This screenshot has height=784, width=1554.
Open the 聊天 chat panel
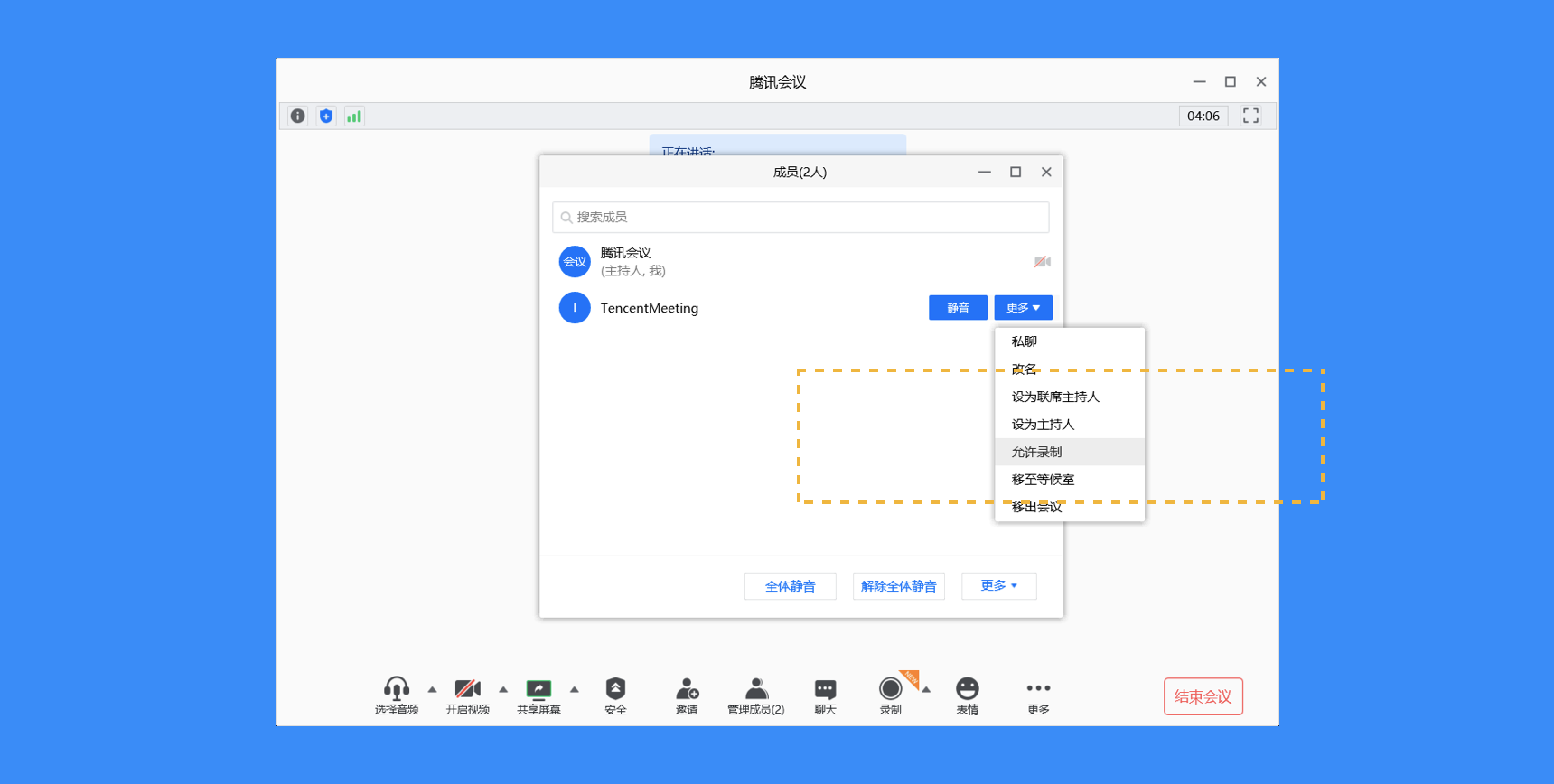click(x=825, y=695)
